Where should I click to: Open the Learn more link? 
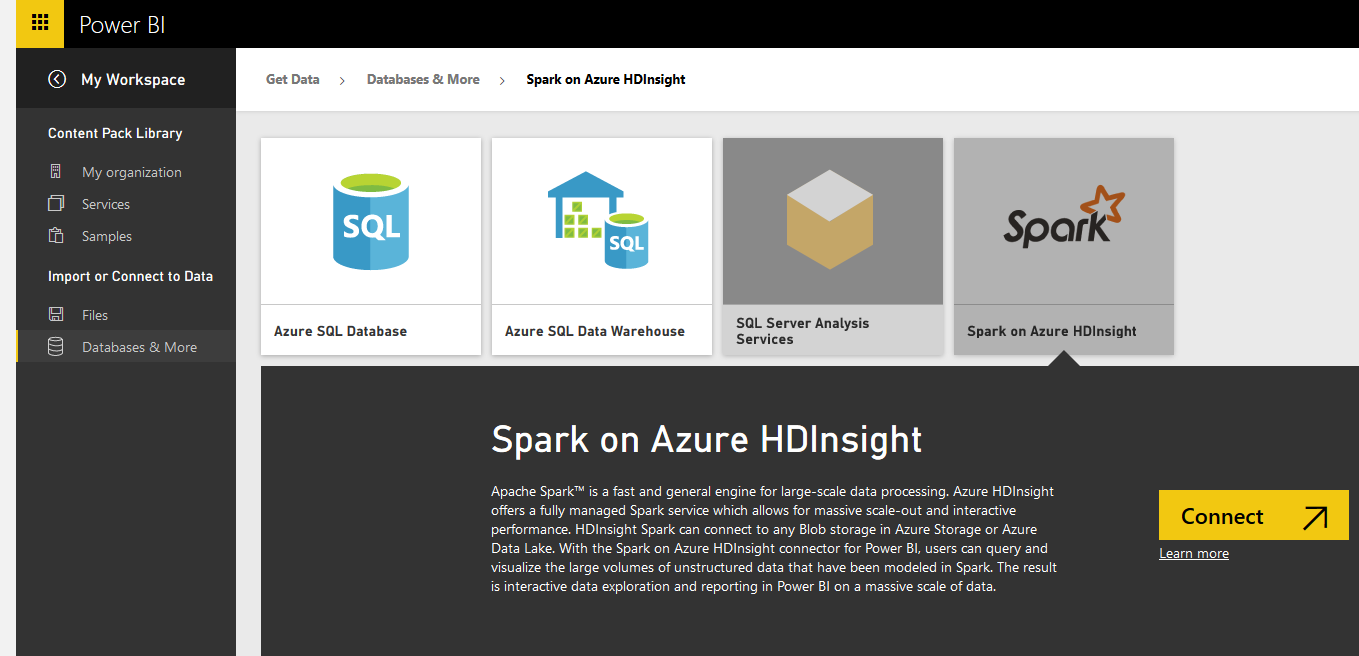coord(1193,554)
